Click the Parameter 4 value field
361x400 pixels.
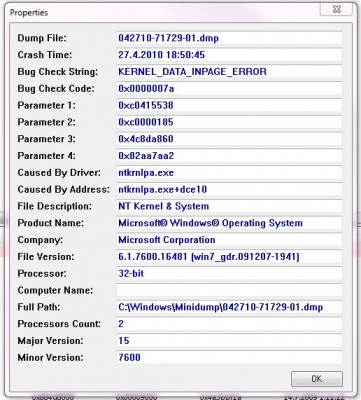[229, 156]
